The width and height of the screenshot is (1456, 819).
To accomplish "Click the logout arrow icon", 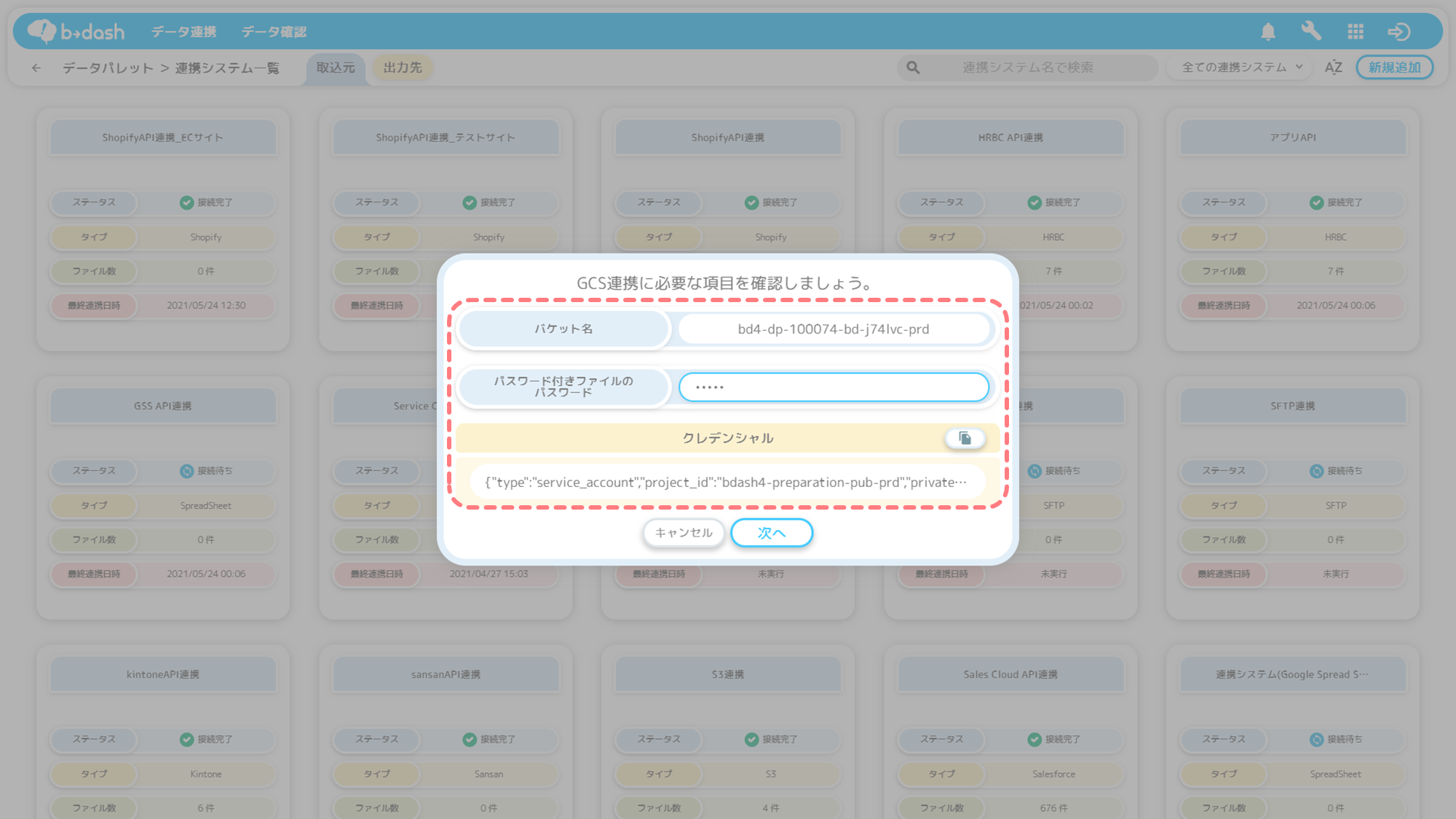I will point(1398,31).
